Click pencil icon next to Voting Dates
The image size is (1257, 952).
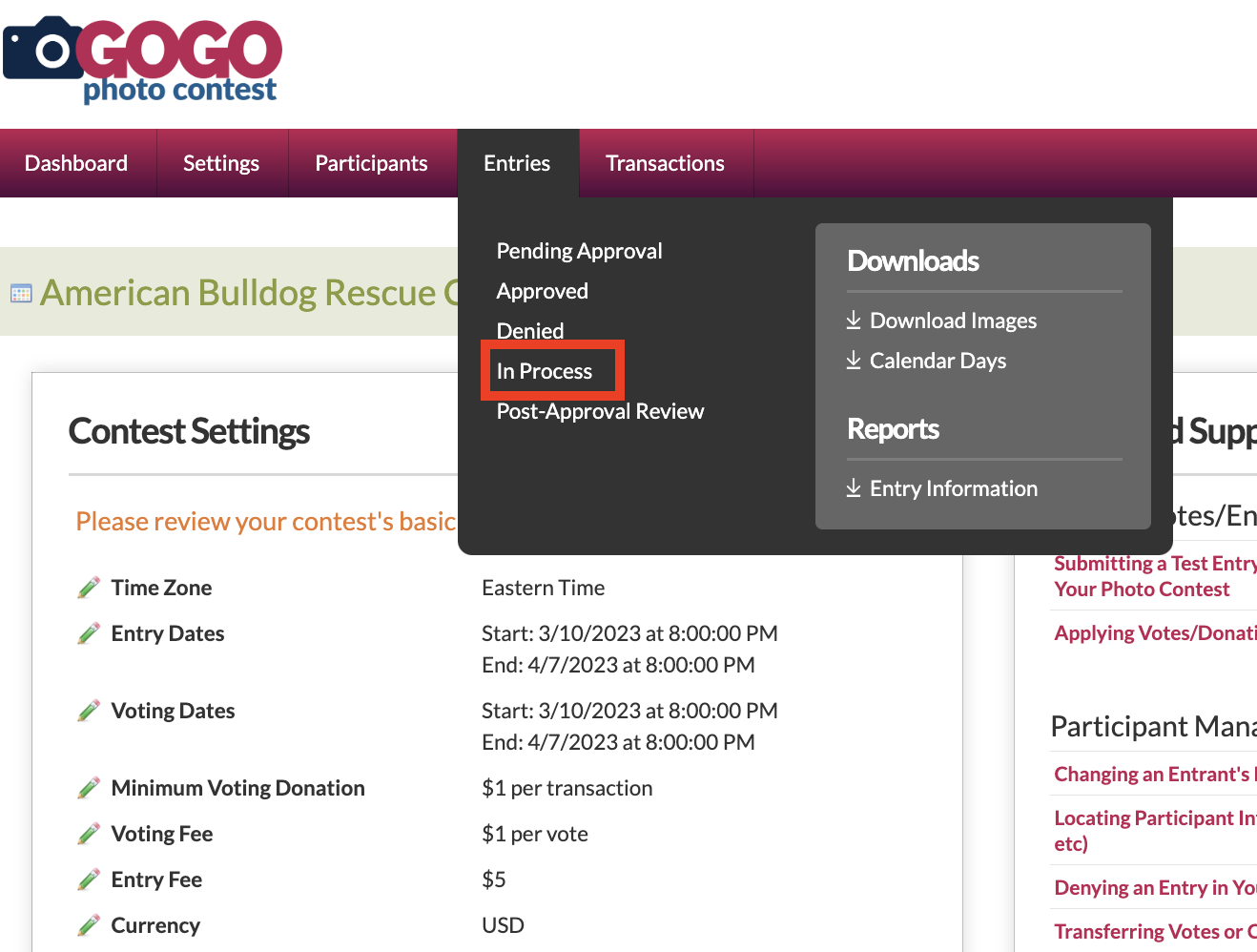pyautogui.click(x=89, y=711)
